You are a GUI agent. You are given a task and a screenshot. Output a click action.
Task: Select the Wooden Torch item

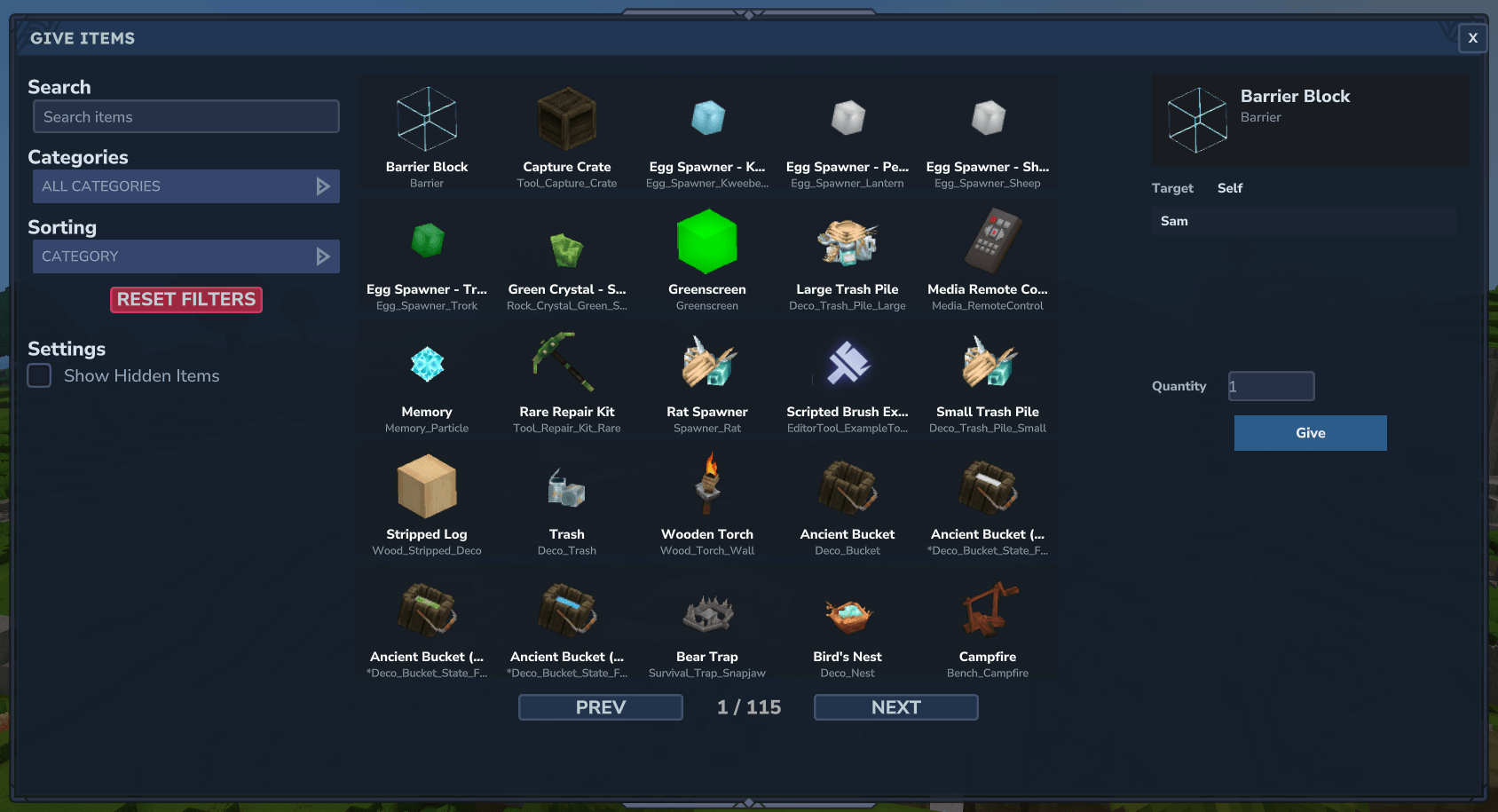point(706,486)
